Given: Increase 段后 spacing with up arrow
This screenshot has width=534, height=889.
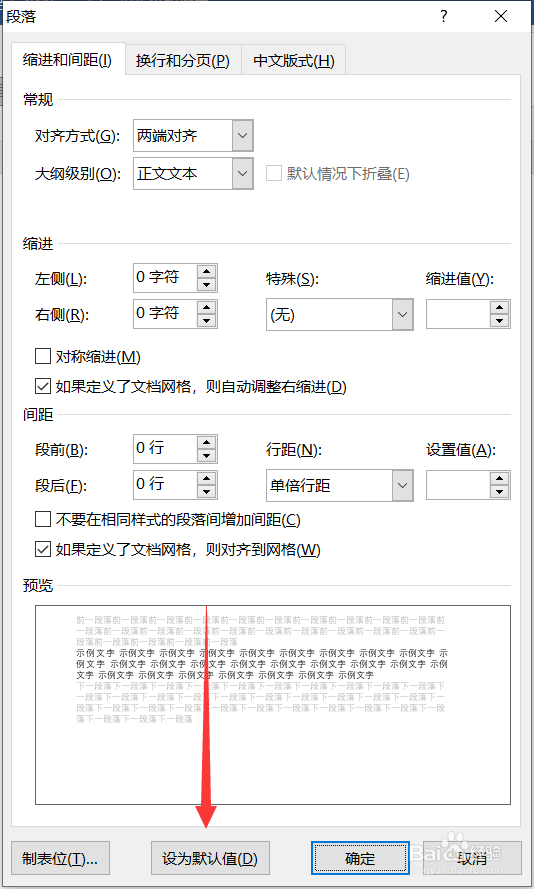Looking at the screenshot, I should pyautogui.click(x=206, y=479).
